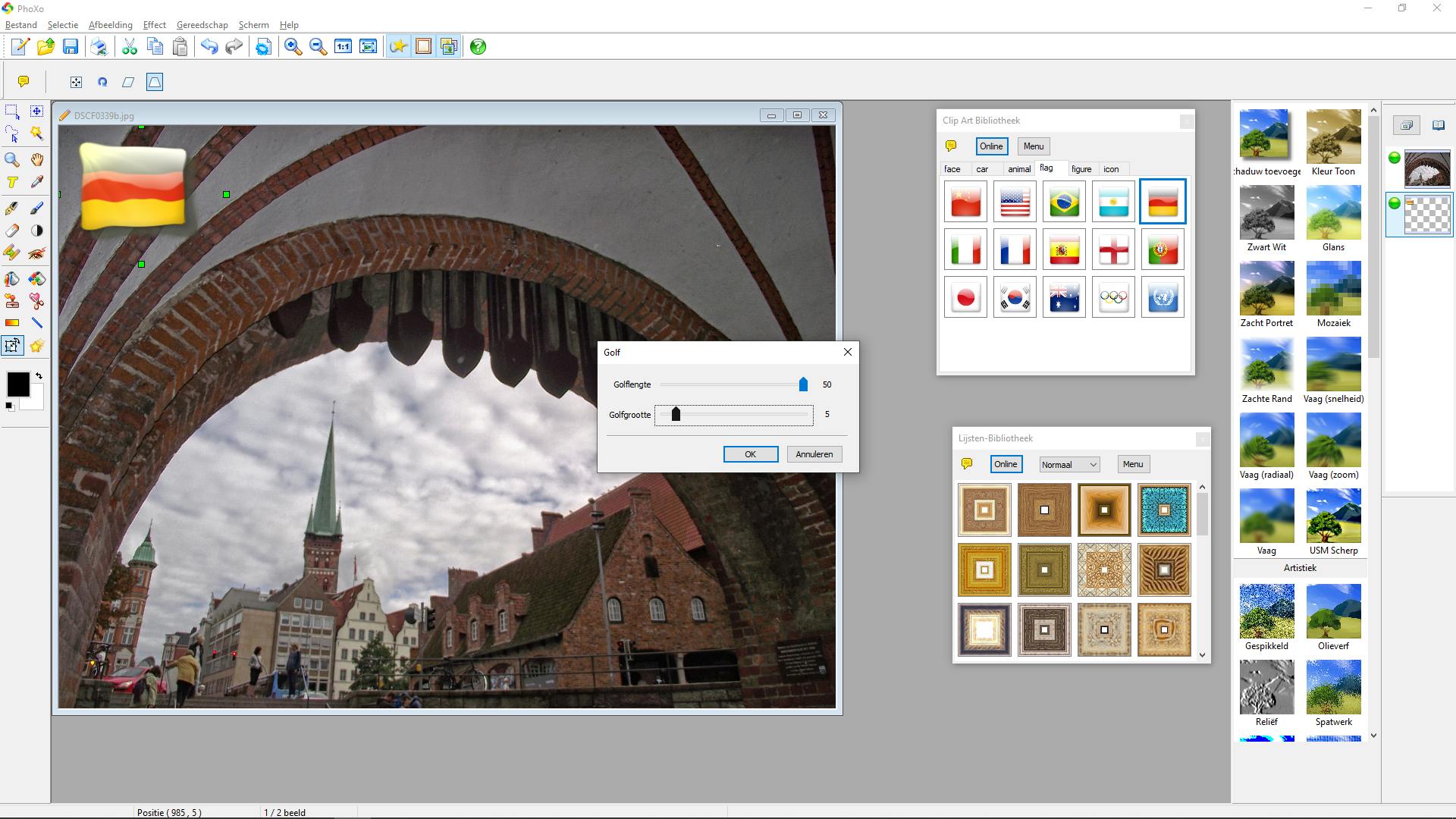This screenshot has height=819, width=1456.
Task: Click the Save disk icon
Action: 71,47
